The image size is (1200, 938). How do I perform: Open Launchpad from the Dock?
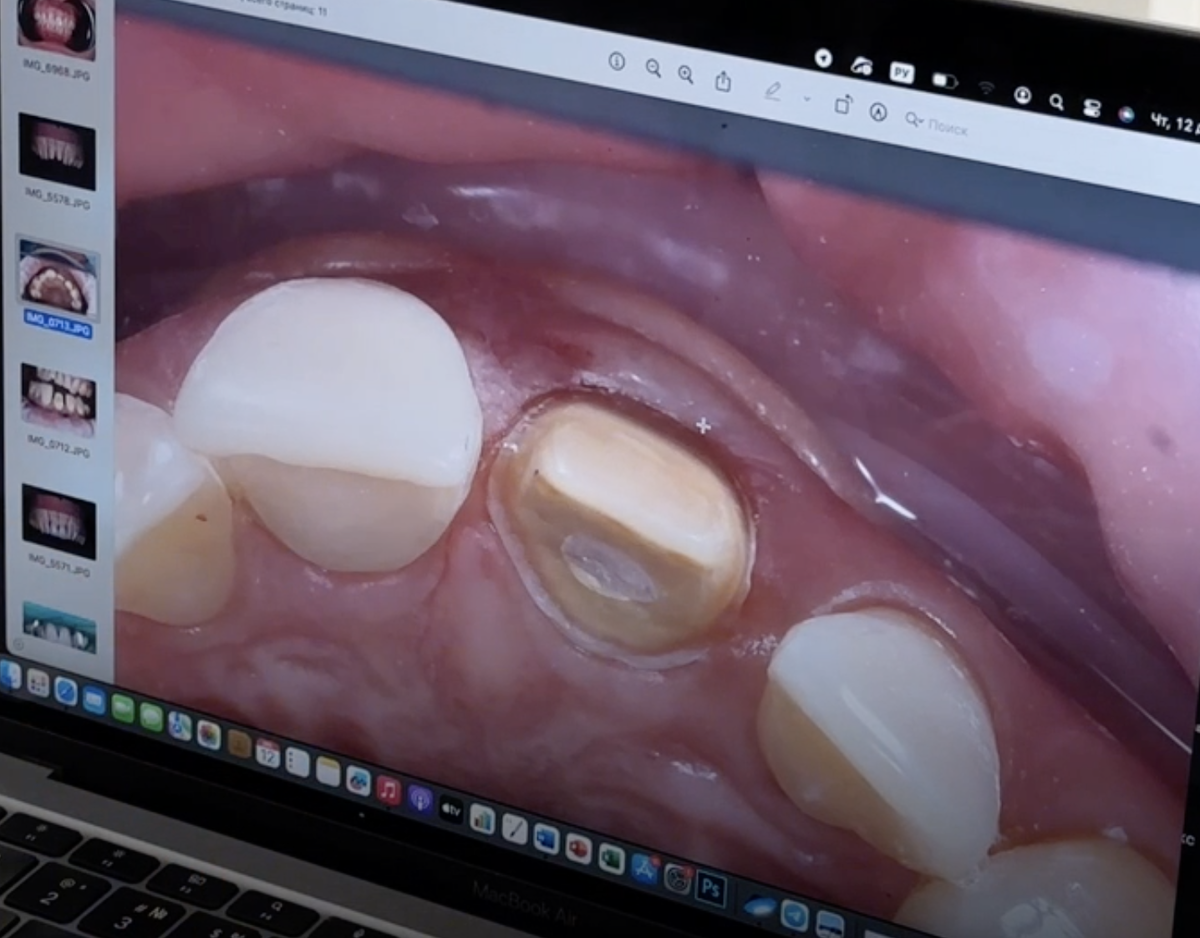[38, 682]
